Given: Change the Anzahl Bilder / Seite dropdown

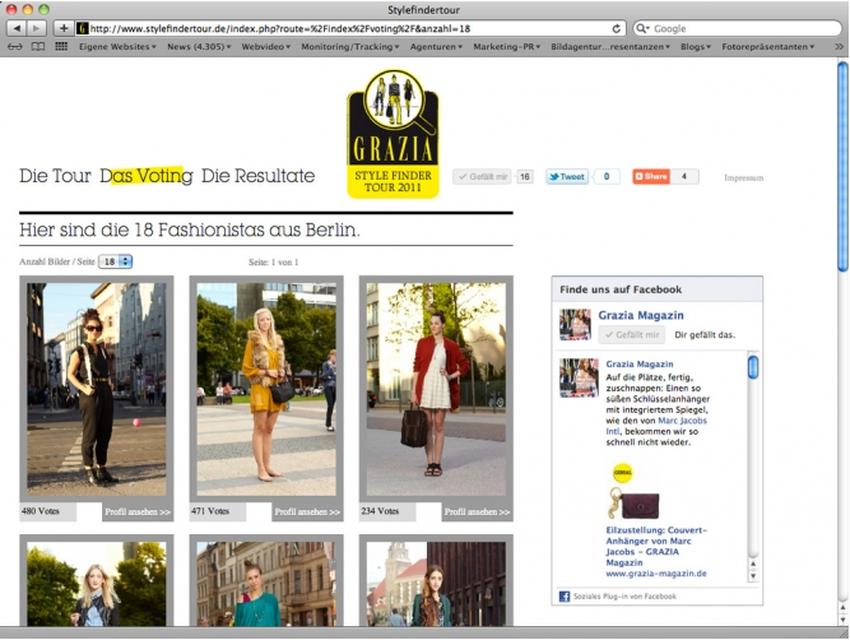Looking at the screenshot, I should (115, 262).
